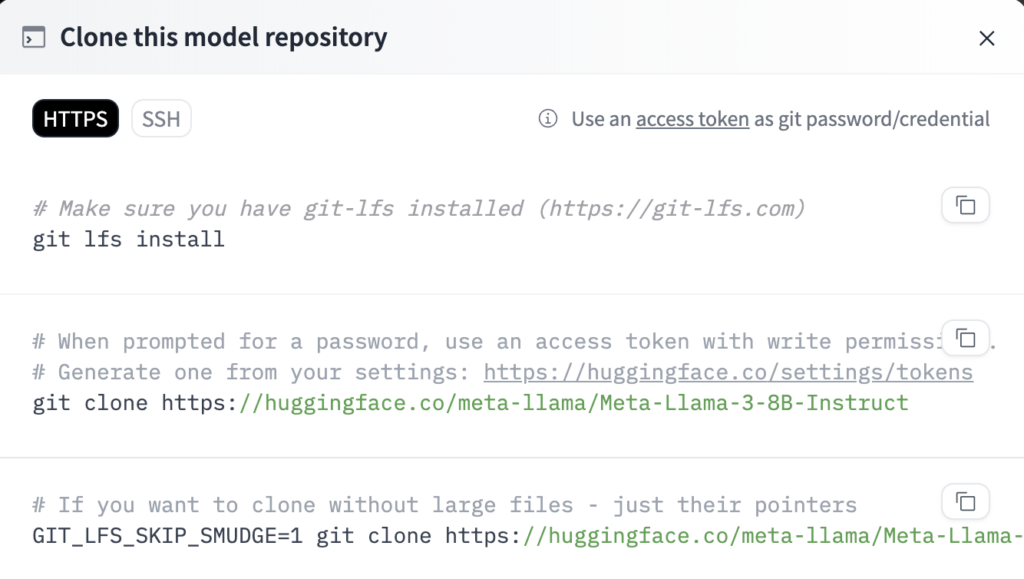Click the 'Make sure you have git-lfs installed' comment
Viewport: 1024px width, 579px height.
[x=419, y=209]
